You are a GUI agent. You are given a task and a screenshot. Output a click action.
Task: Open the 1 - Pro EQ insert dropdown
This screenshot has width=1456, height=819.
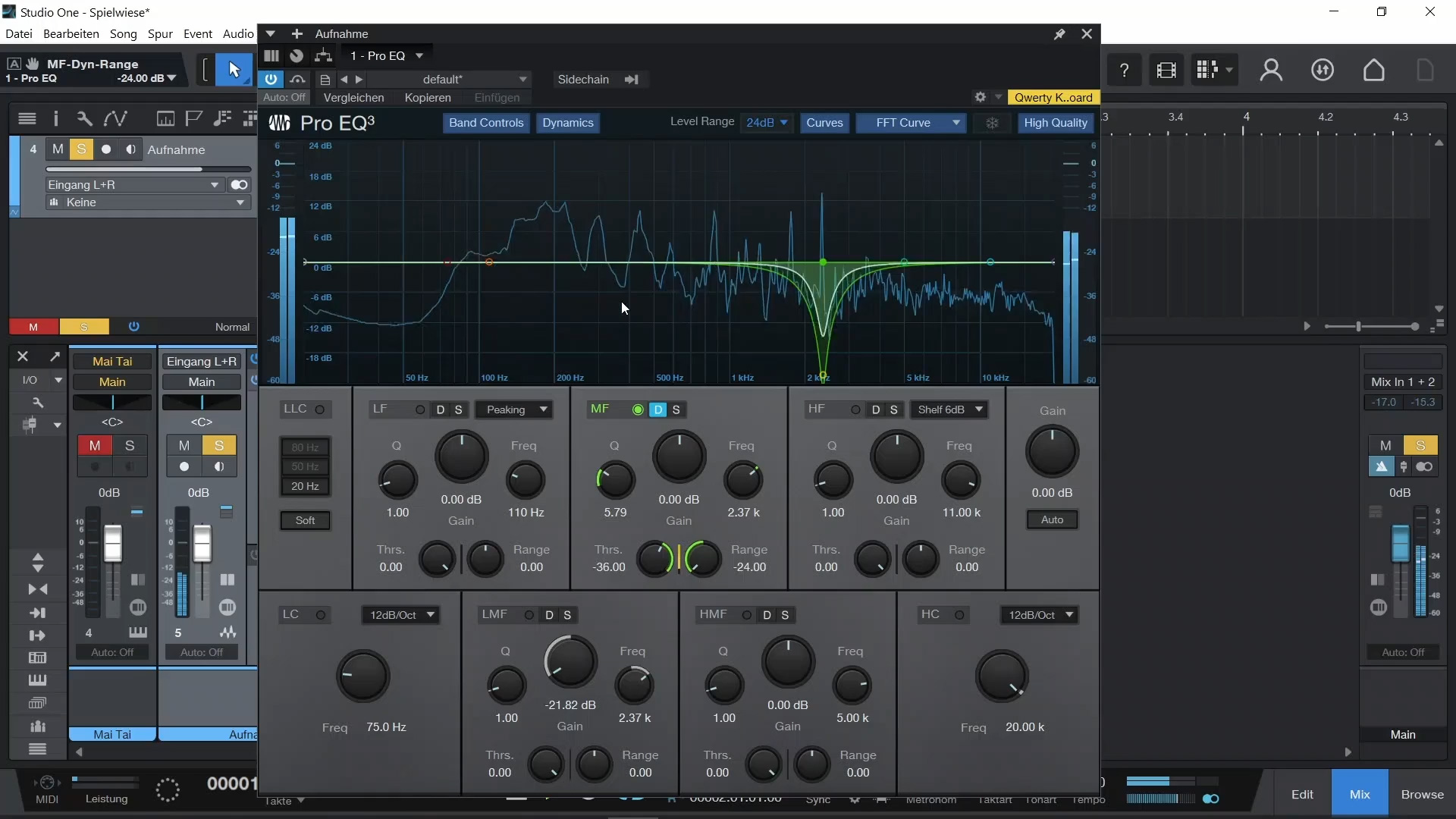(x=386, y=55)
